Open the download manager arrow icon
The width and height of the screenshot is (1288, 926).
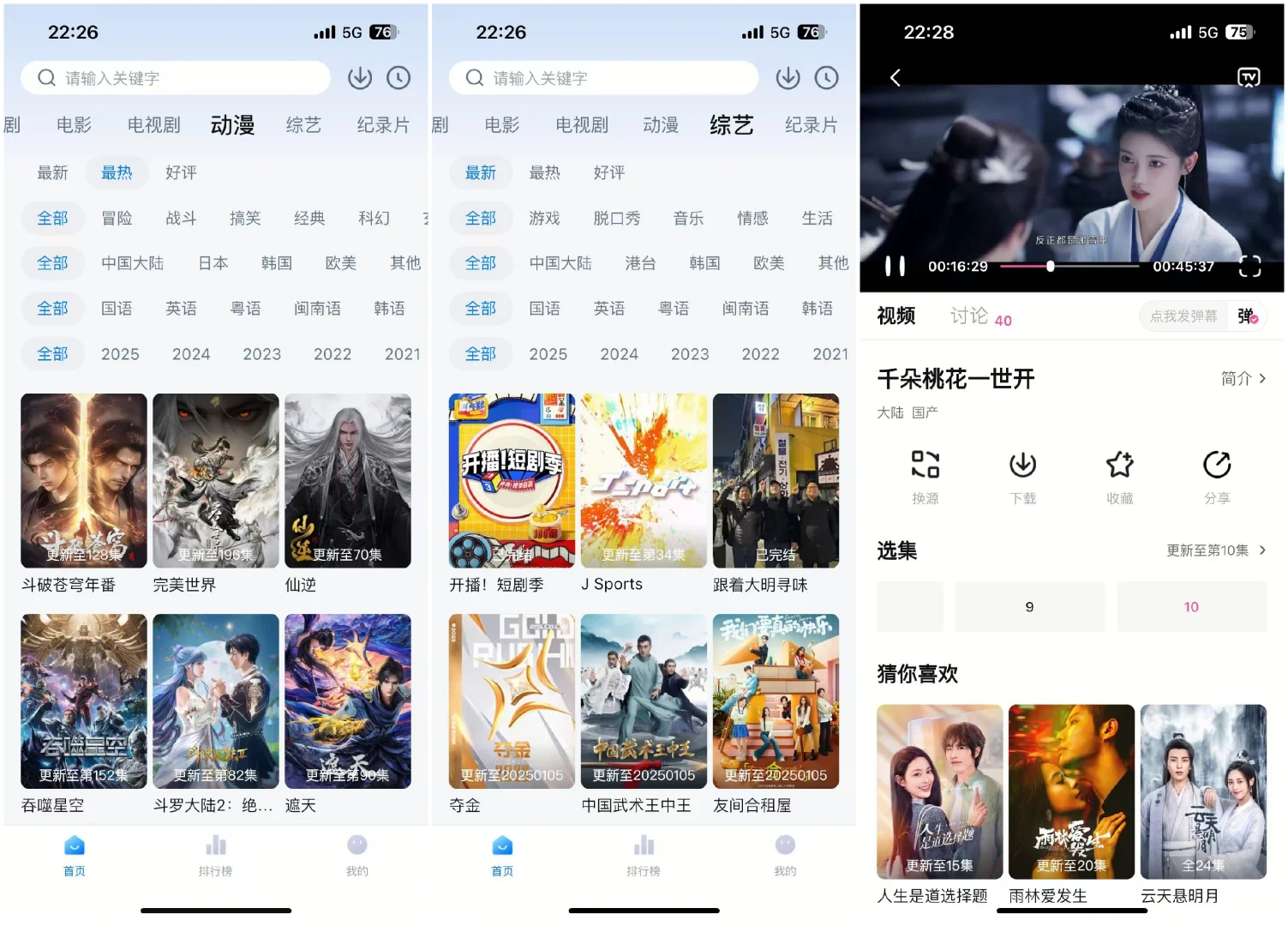[359, 77]
